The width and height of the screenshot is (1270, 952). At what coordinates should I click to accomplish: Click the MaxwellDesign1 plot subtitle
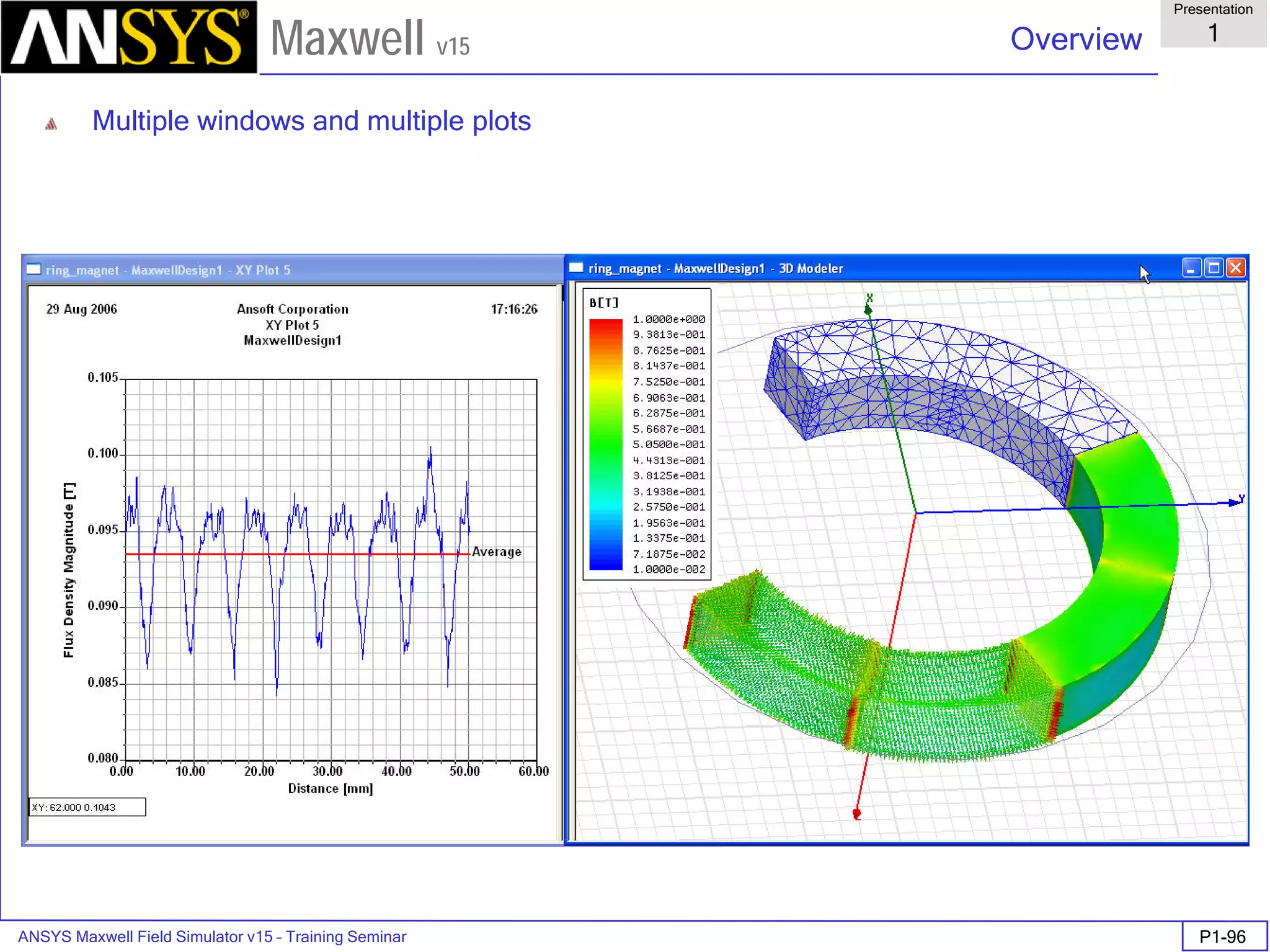(x=293, y=340)
